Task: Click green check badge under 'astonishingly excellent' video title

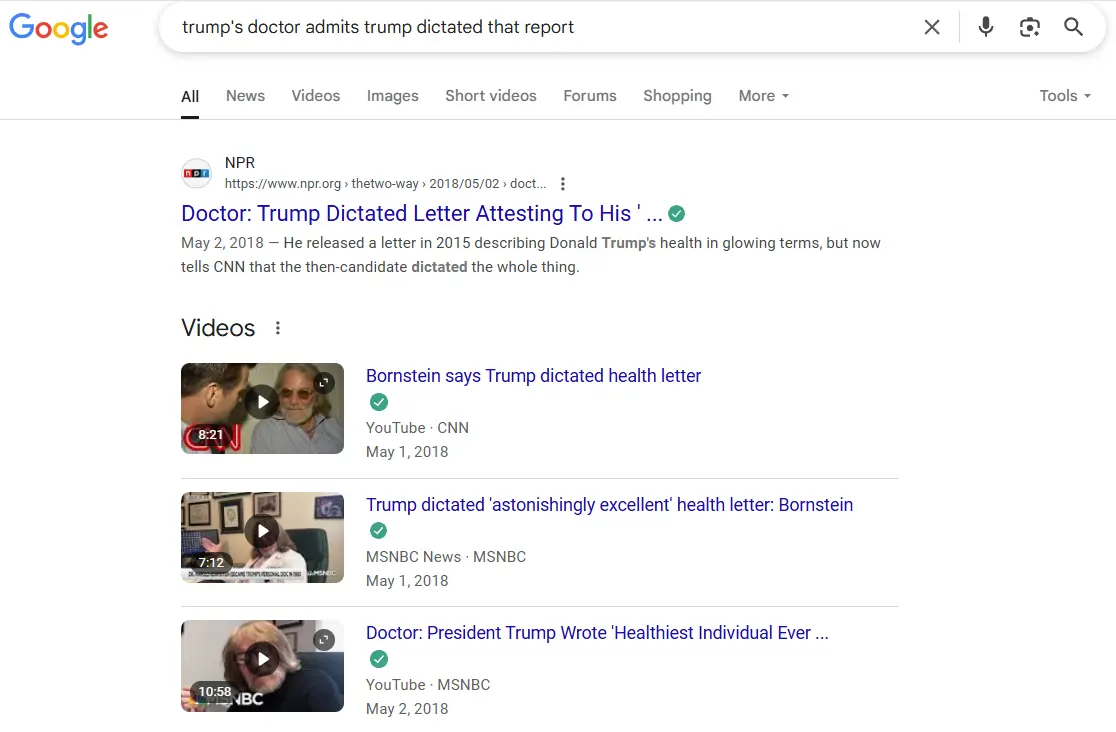Action: tap(379, 530)
